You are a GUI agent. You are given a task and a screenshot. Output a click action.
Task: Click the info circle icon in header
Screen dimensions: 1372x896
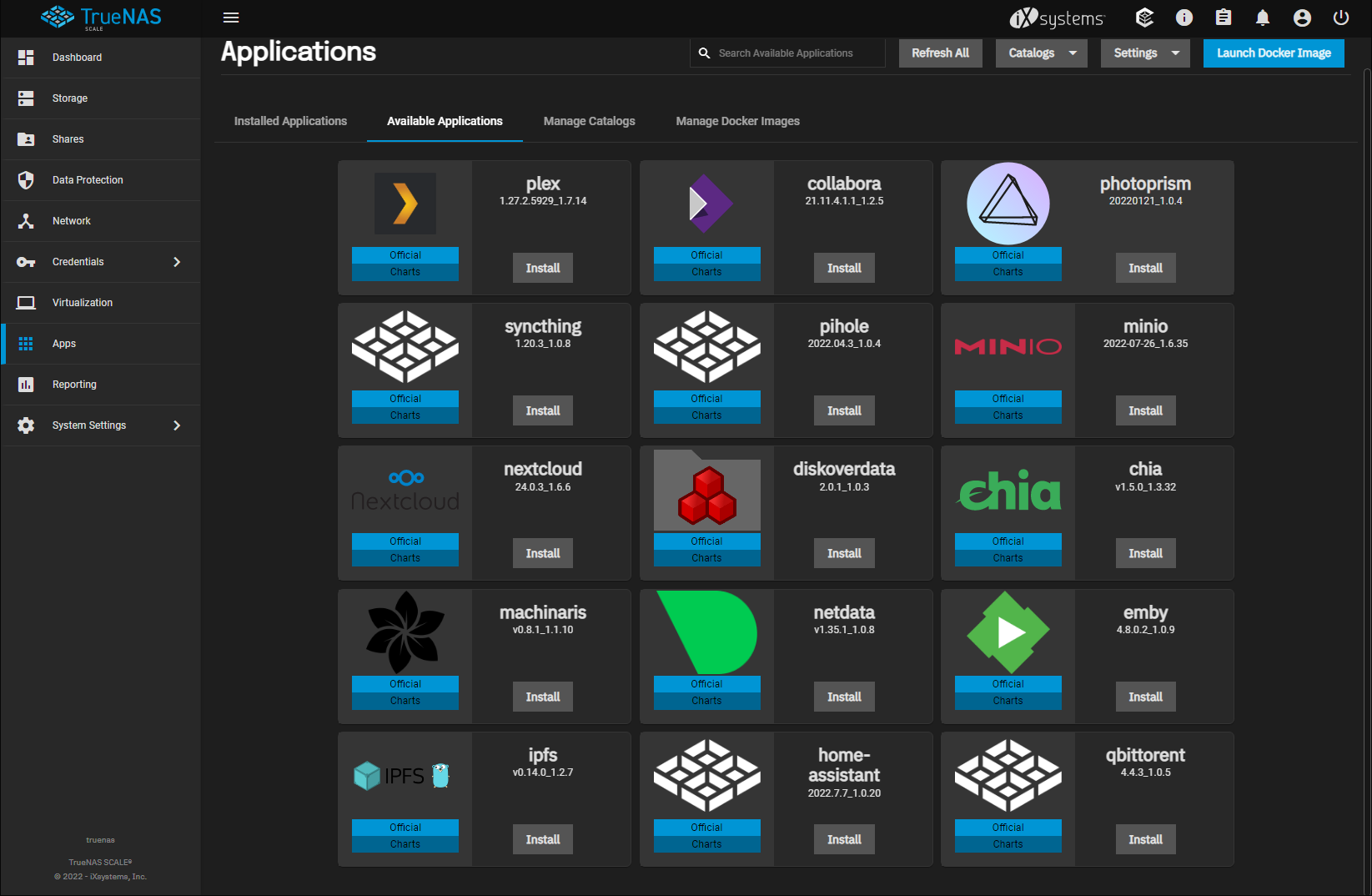(1184, 18)
